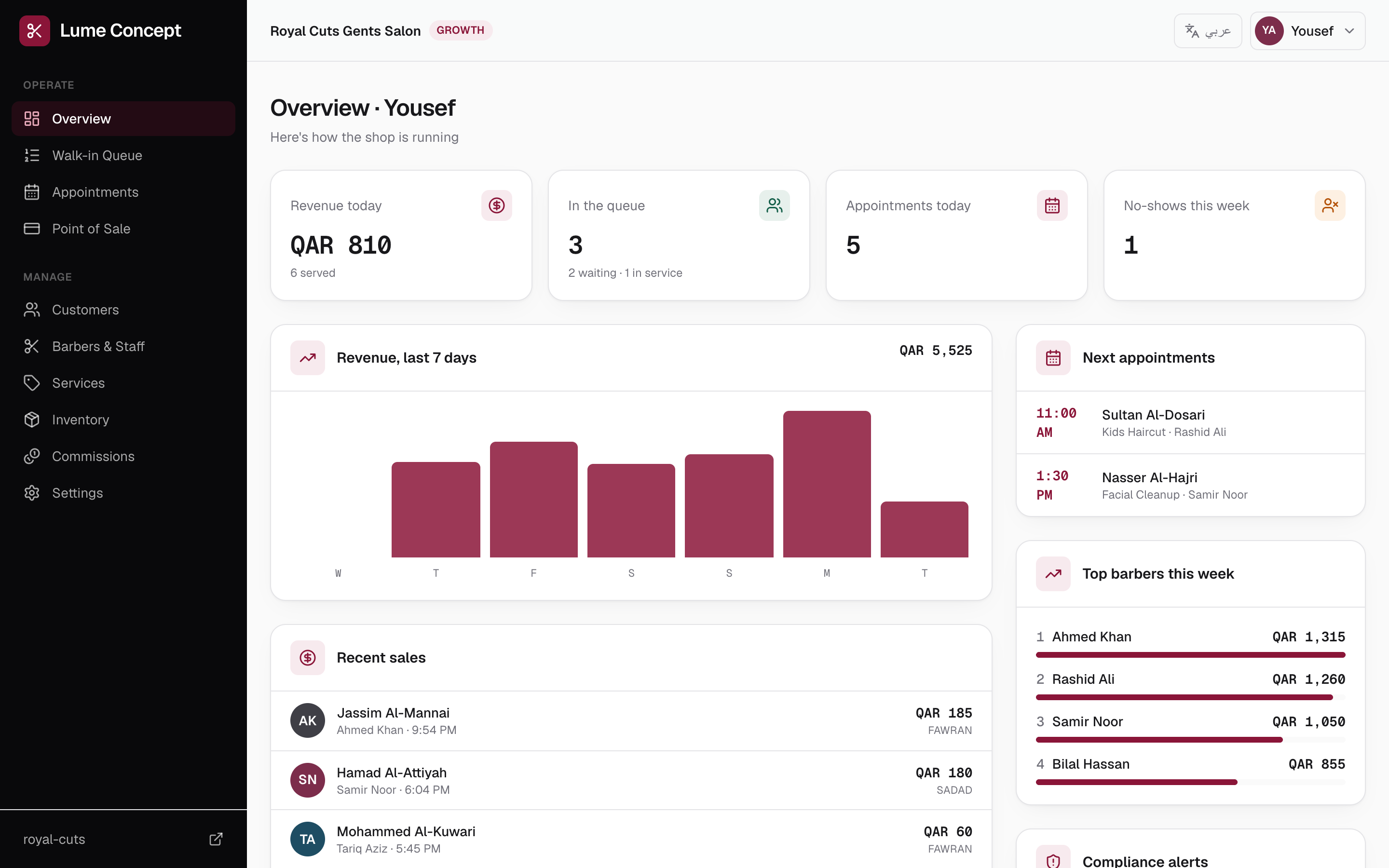
Task: Open Settings menu item
Action: (123, 494)
